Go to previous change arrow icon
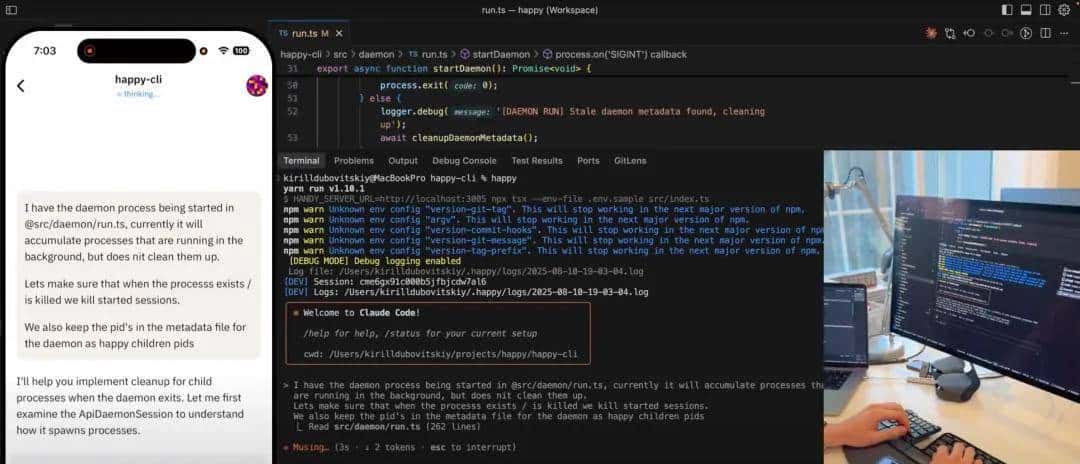 pyautogui.click(x=988, y=33)
